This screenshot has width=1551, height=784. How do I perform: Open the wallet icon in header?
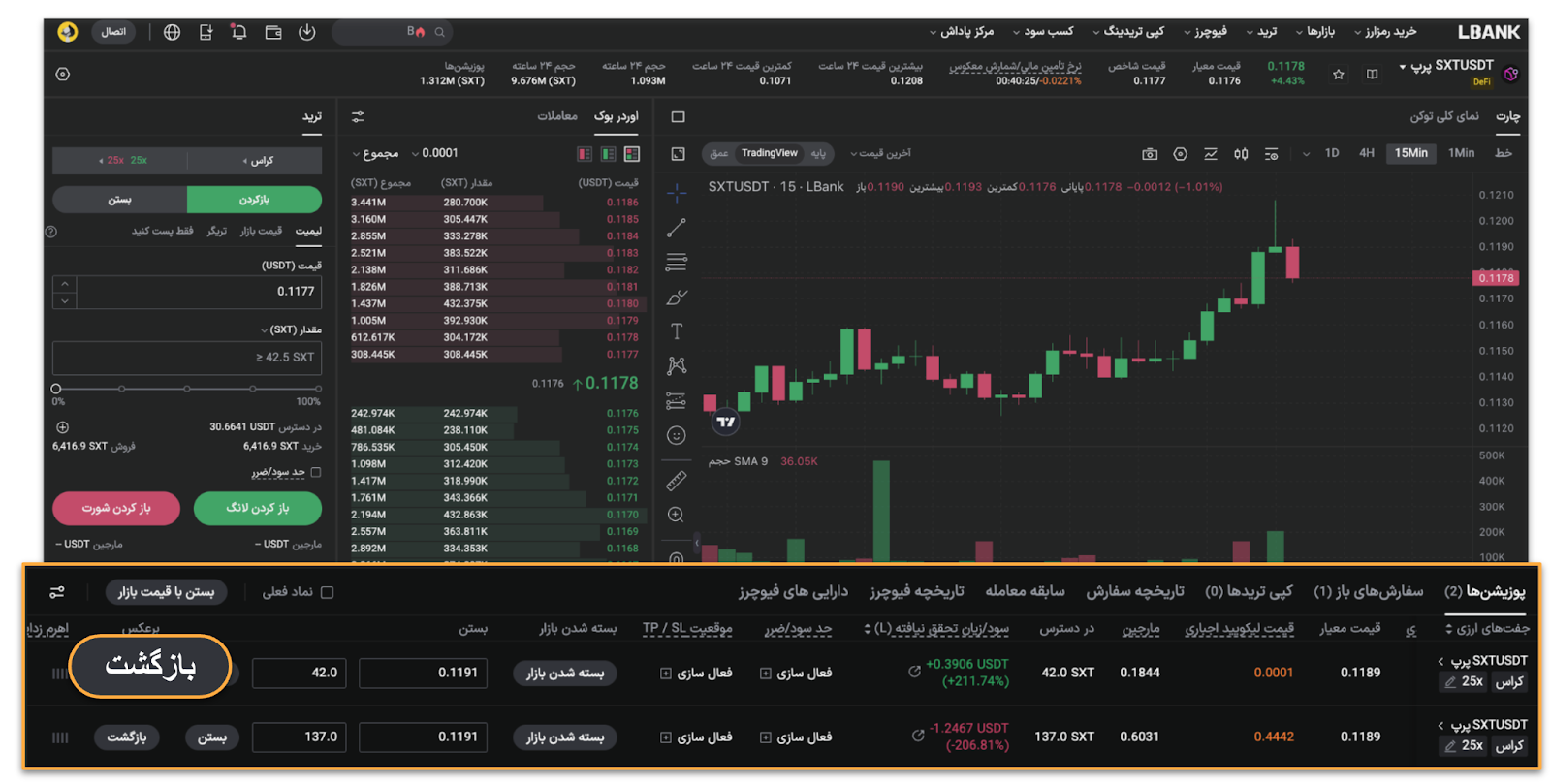click(273, 32)
